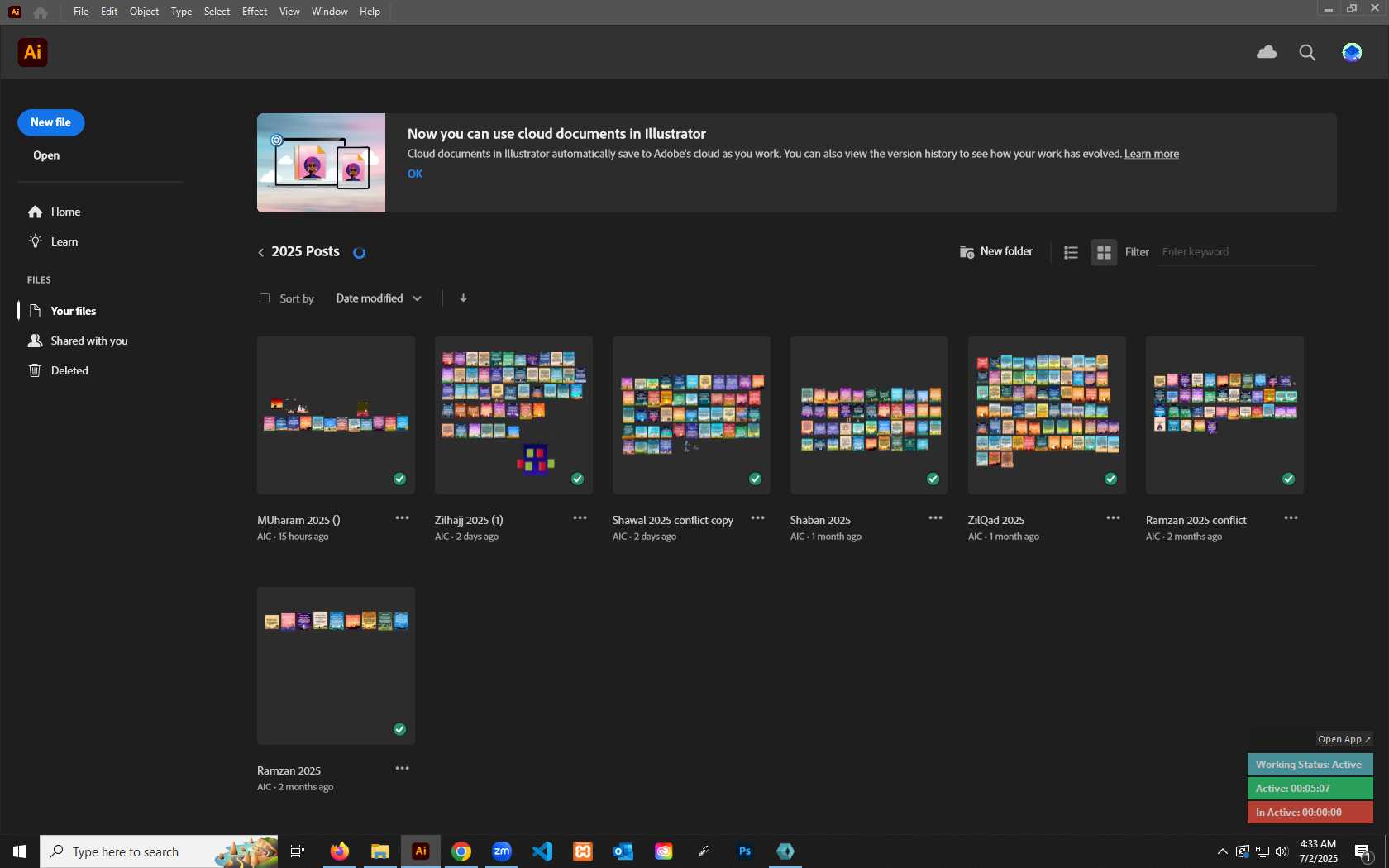Click the Filter keyword input field

[1236, 252]
